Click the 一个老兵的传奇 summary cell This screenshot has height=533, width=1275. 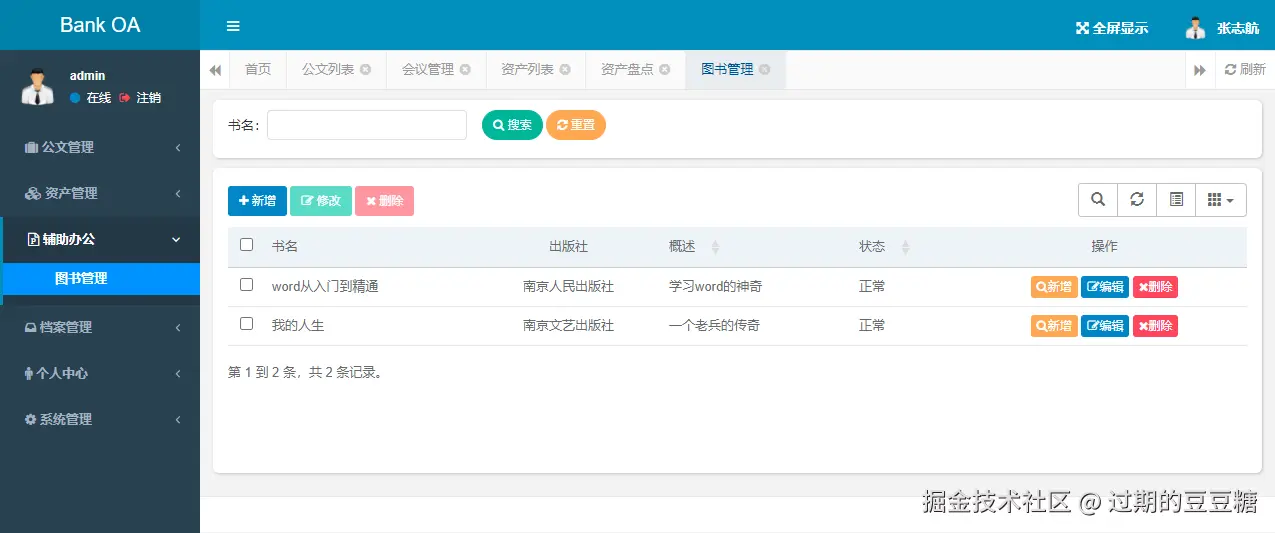click(x=714, y=325)
